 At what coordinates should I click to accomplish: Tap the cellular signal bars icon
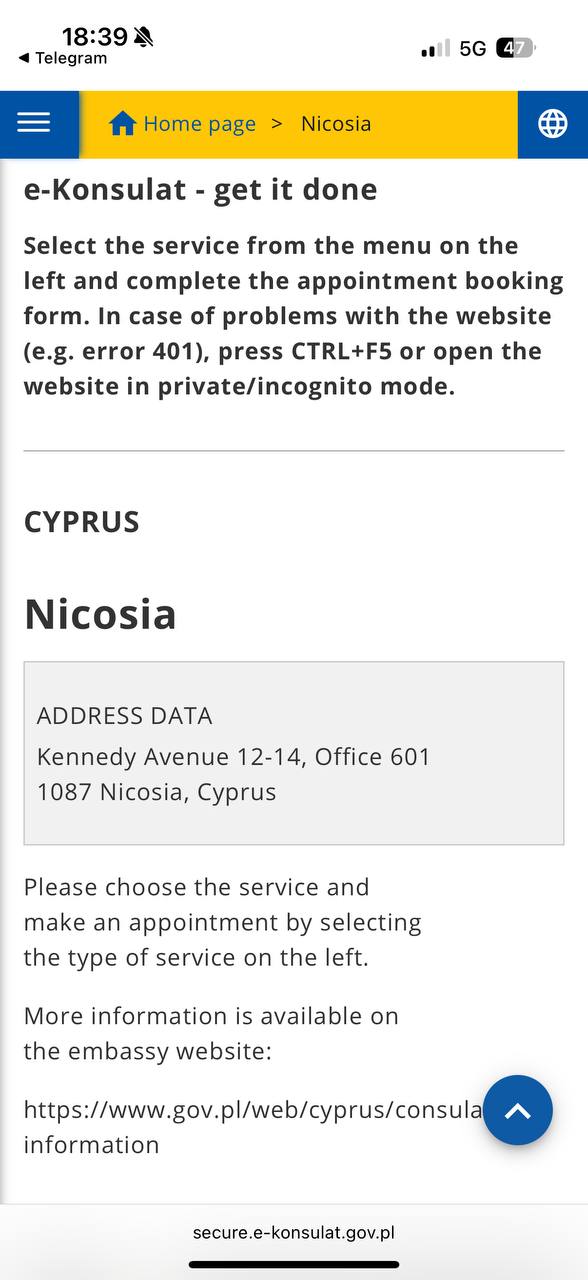(436, 48)
